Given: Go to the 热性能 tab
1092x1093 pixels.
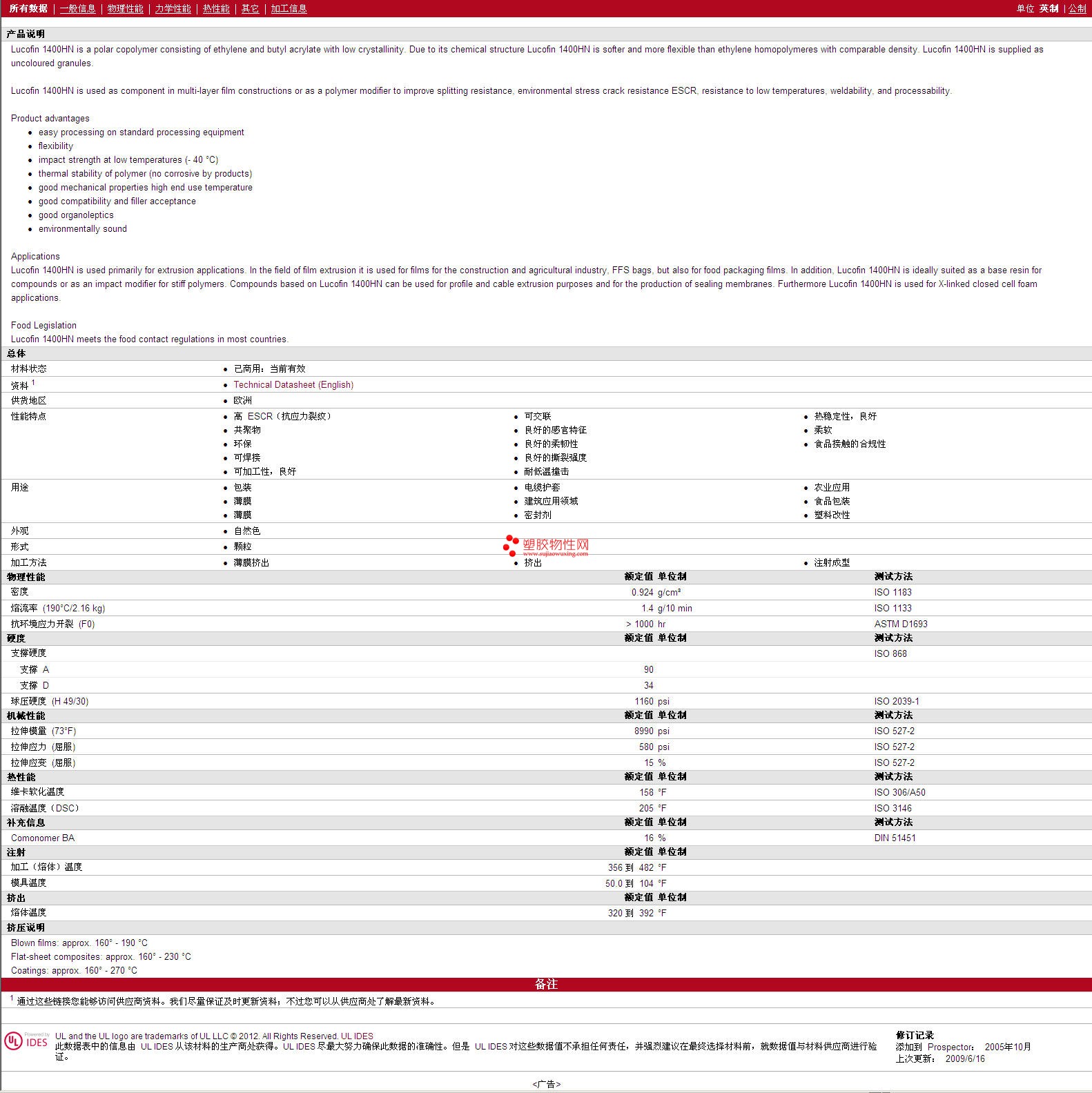Looking at the screenshot, I should [216, 8].
